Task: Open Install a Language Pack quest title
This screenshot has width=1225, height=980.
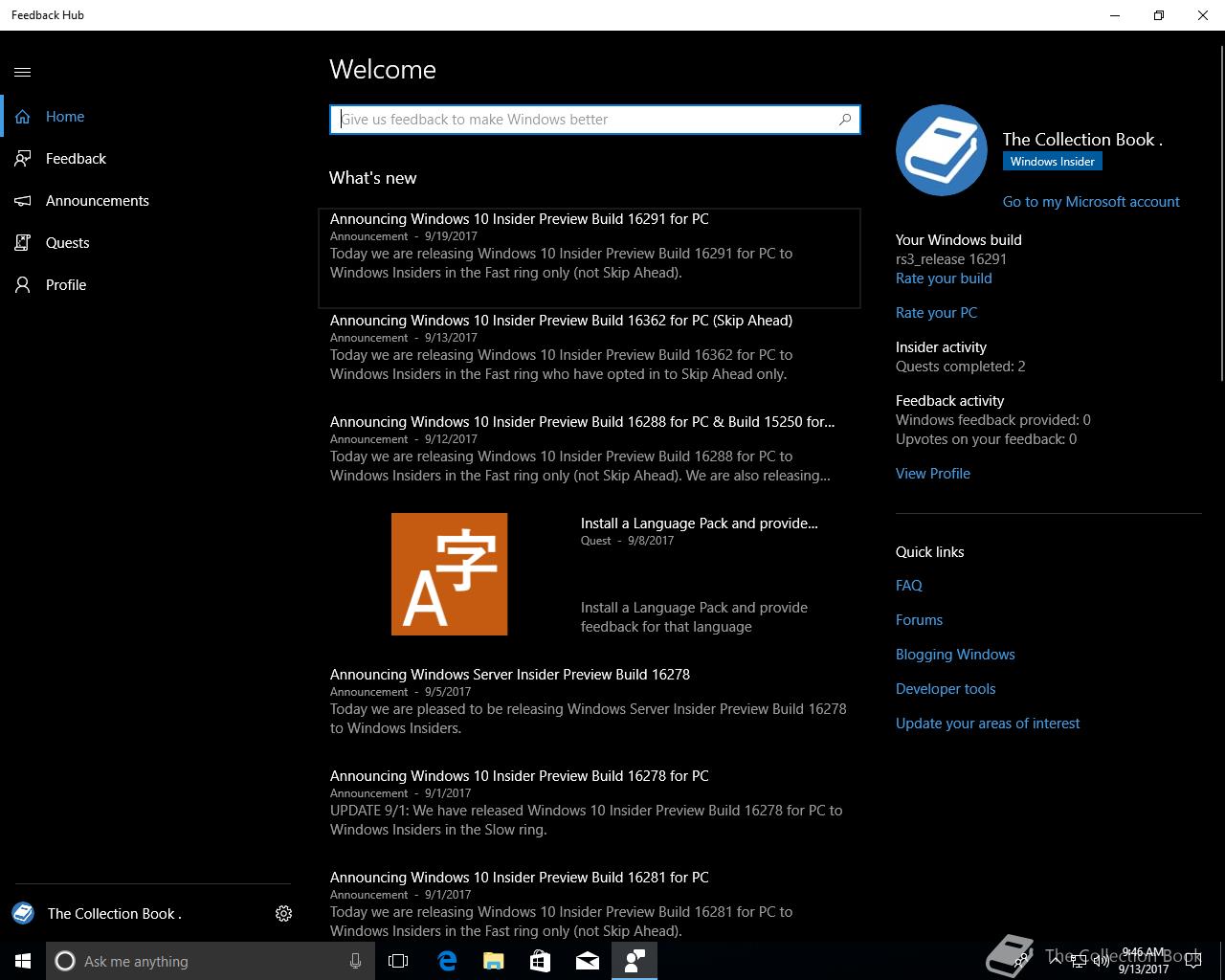Action: [699, 523]
